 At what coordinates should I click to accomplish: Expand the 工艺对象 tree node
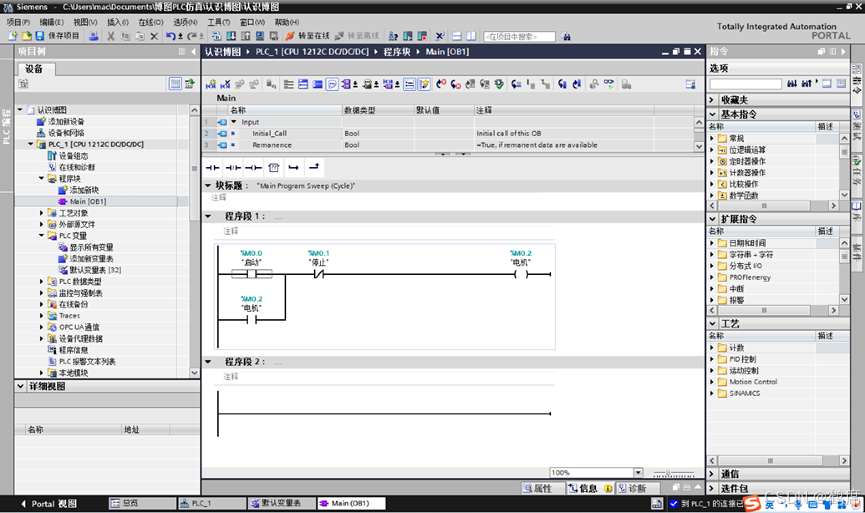pos(41,212)
